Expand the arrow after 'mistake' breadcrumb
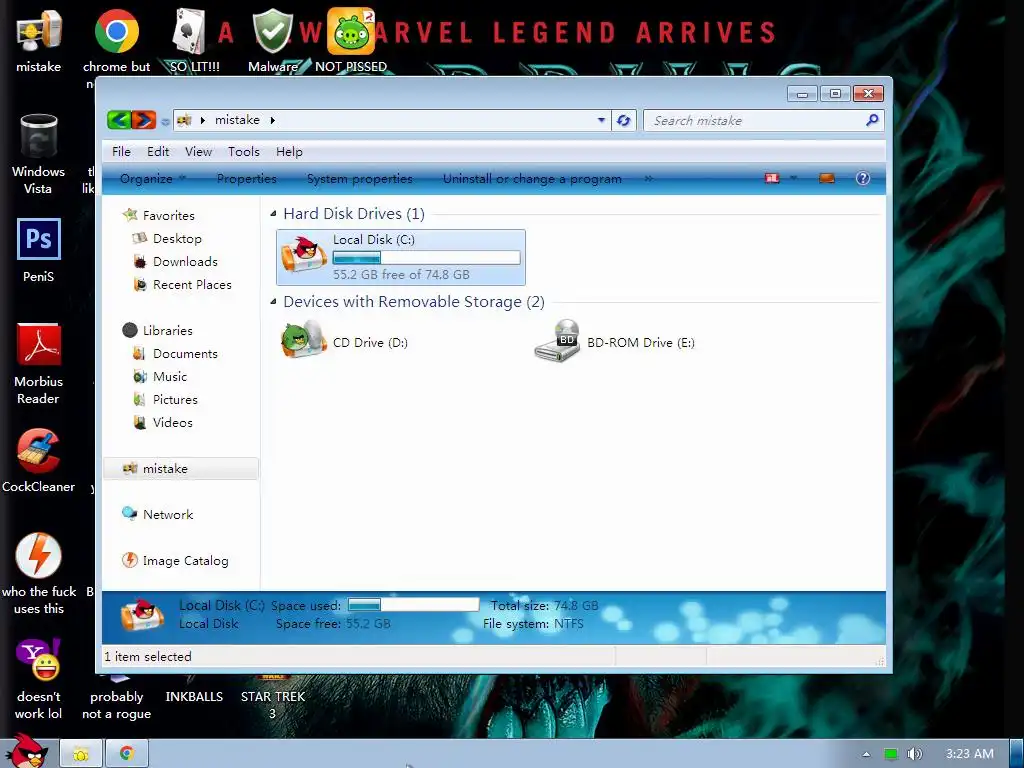The image size is (1024, 768). click(x=272, y=120)
